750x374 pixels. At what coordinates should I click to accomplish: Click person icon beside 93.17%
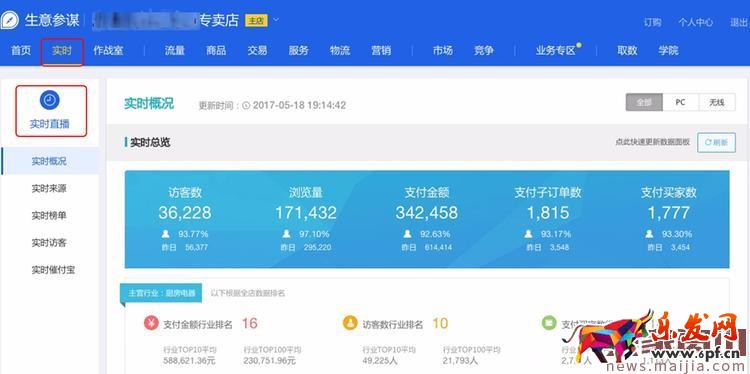pyautogui.click(x=529, y=234)
